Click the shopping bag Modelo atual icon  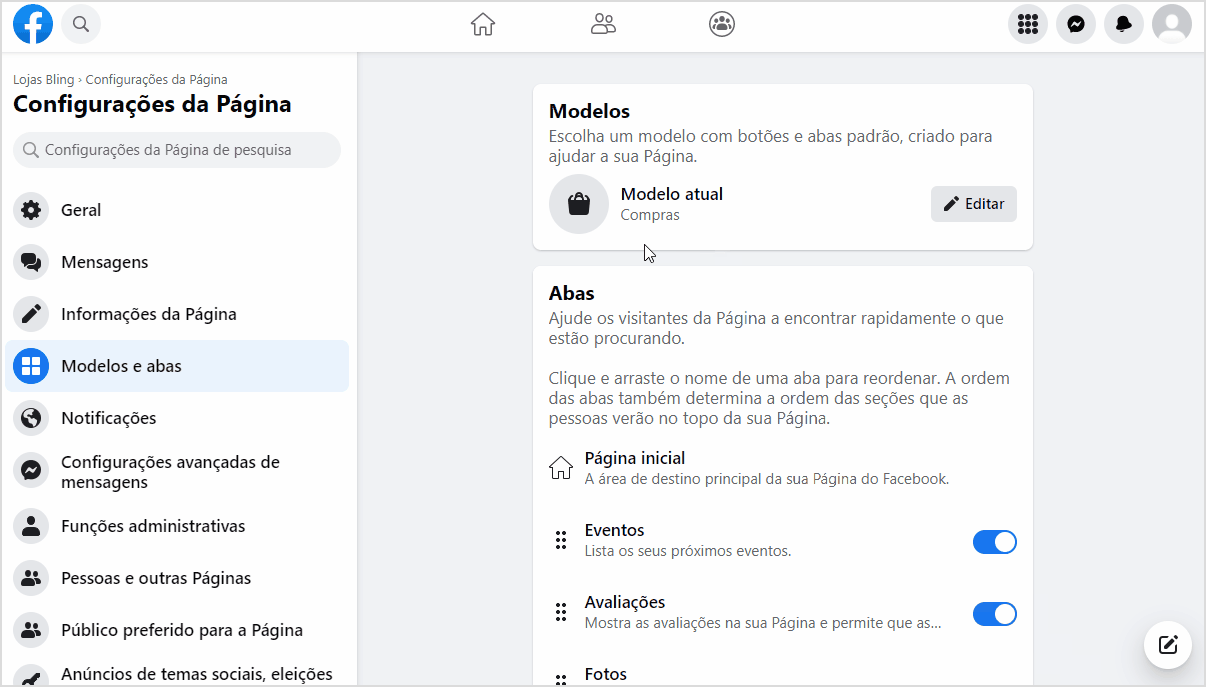click(x=579, y=204)
